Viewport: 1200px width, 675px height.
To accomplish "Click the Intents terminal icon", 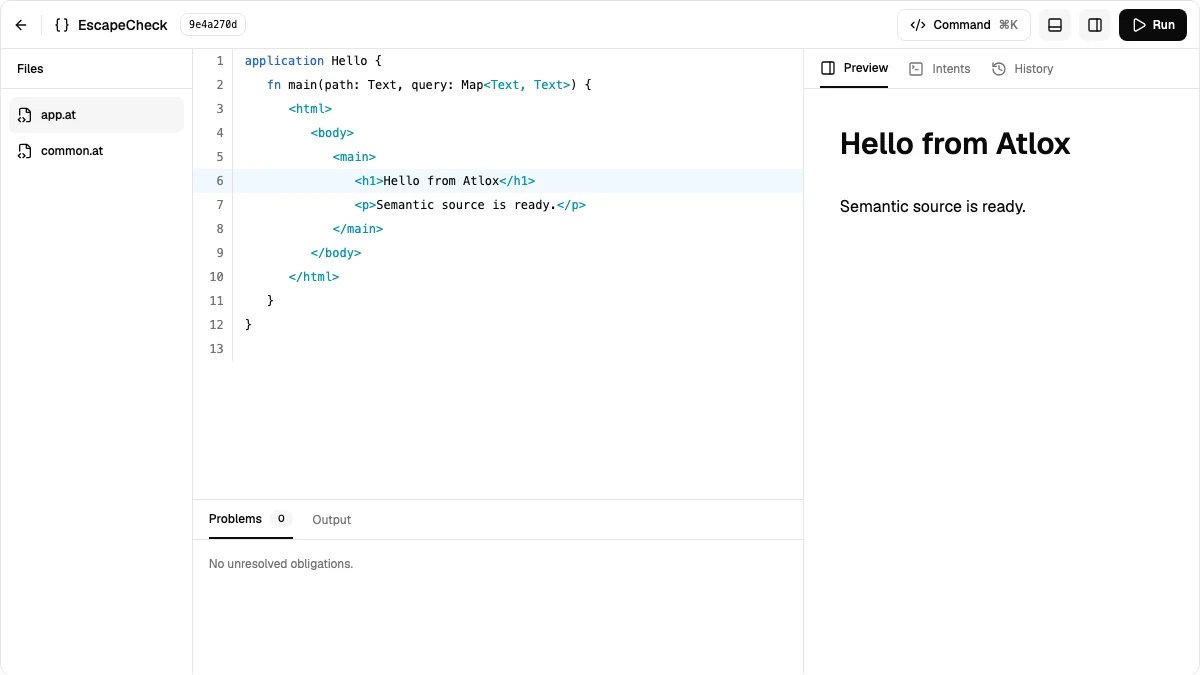I will 916,69.
